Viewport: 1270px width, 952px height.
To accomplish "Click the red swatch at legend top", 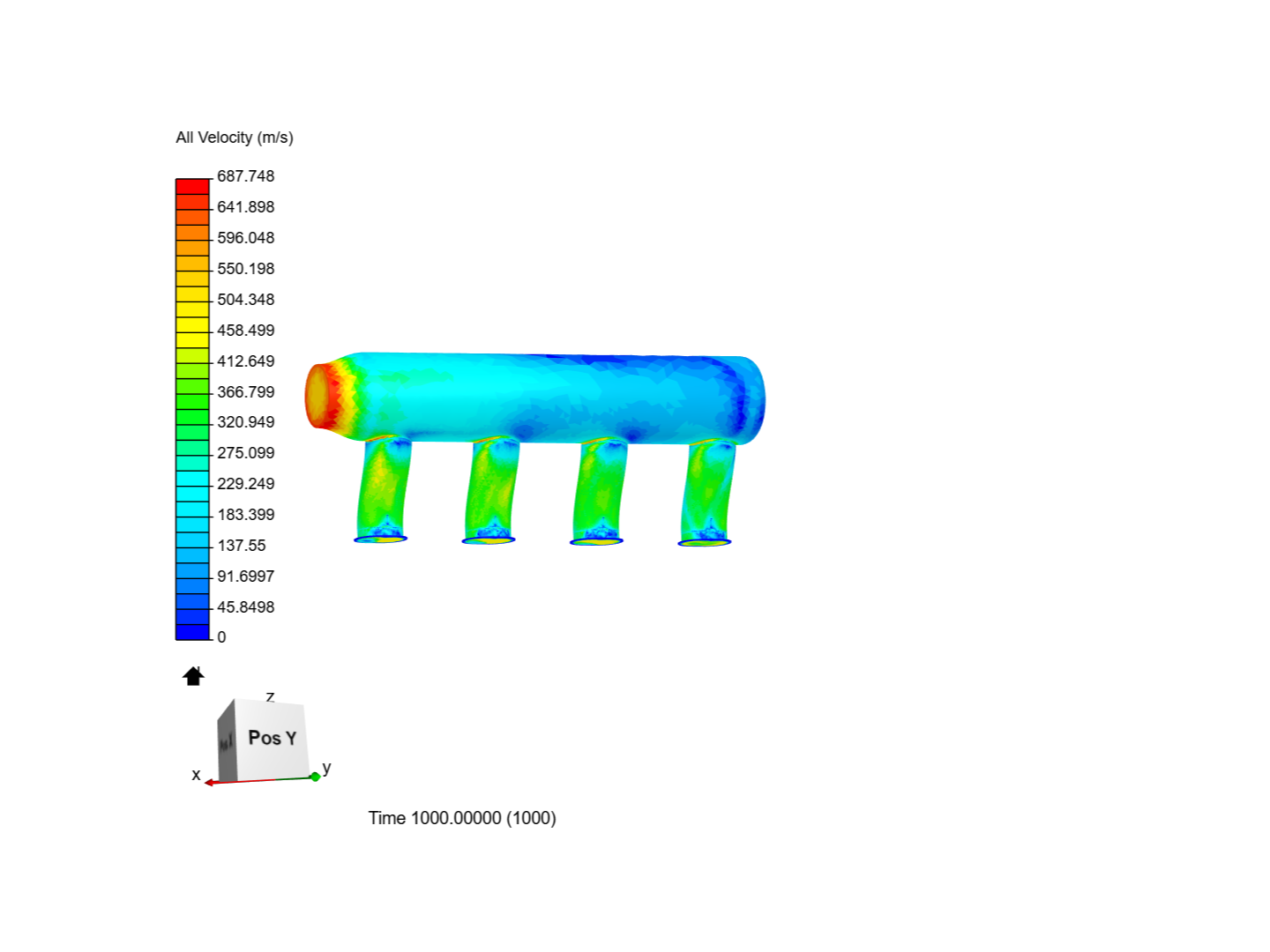I will [192, 187].
